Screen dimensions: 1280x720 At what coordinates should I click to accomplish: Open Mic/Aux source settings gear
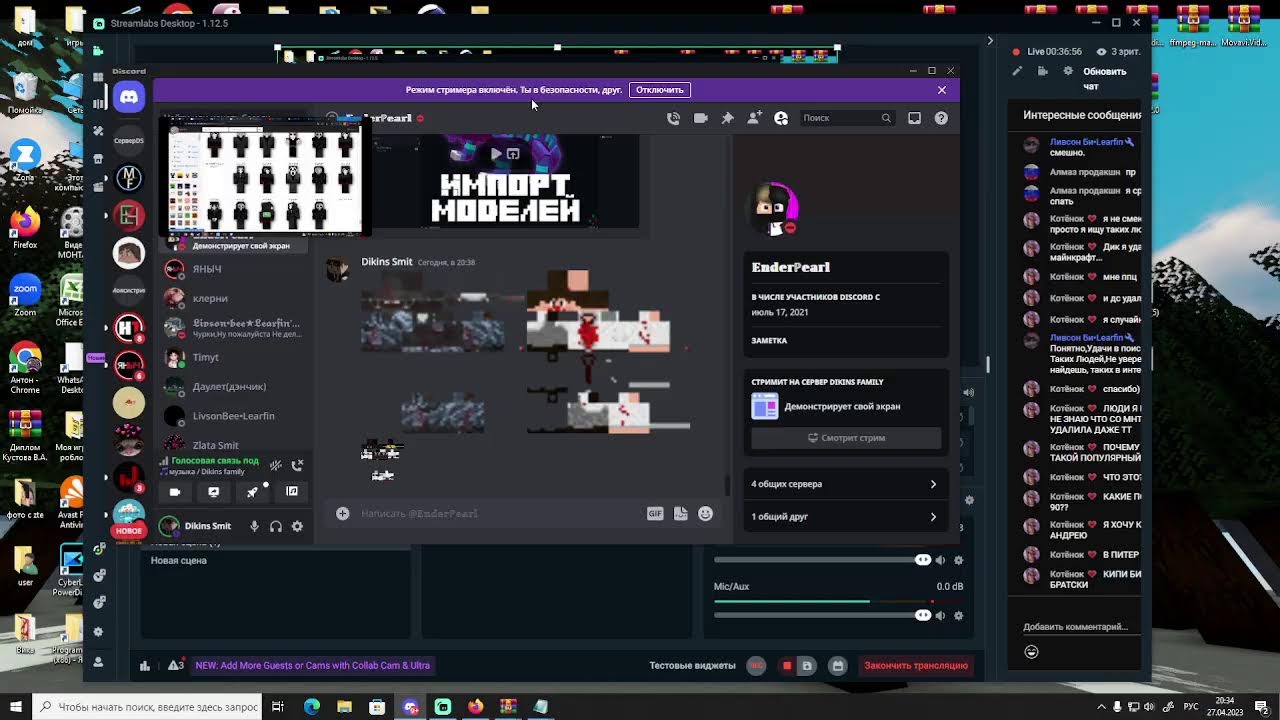(959, 615)
